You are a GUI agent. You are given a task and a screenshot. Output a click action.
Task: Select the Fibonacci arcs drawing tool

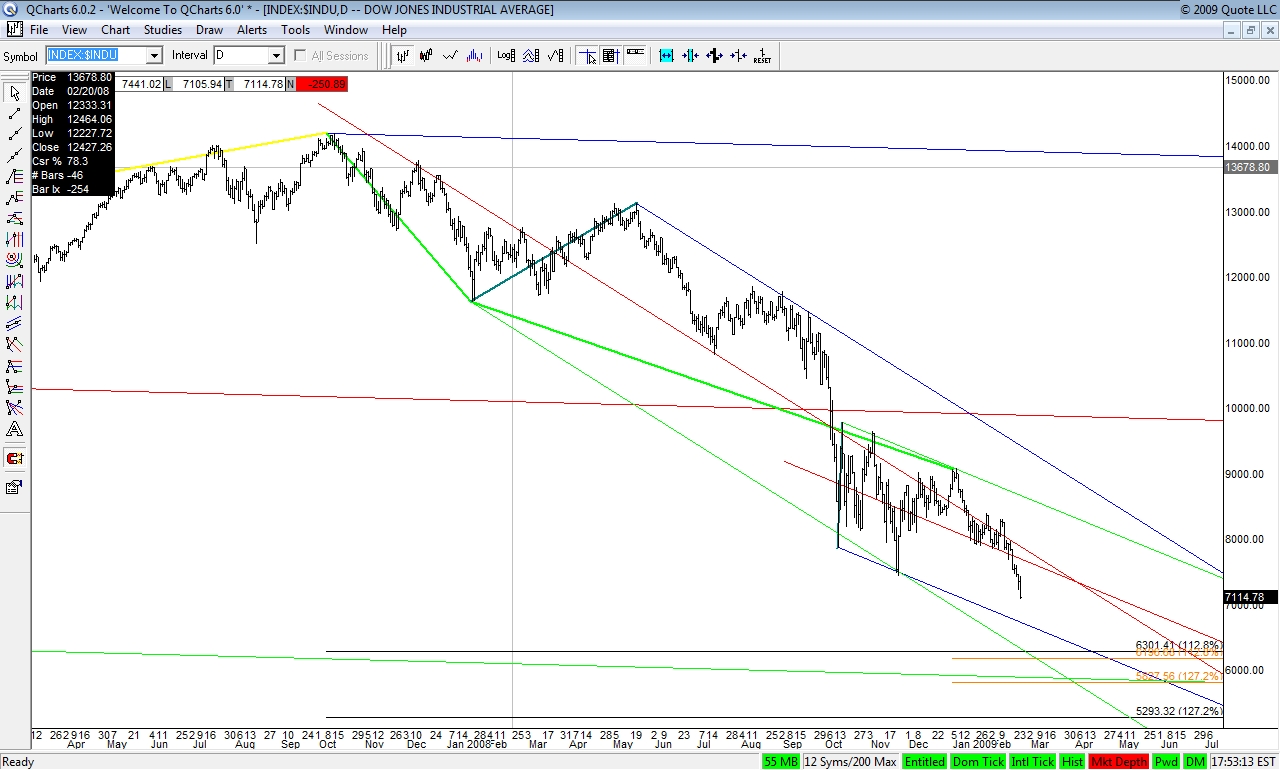point(15,260)
